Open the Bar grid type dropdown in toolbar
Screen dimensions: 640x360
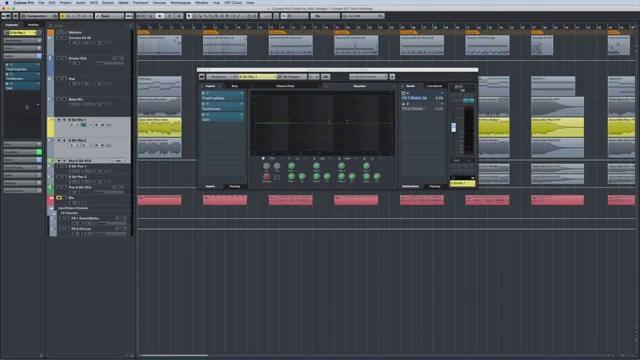pos(325,16)
